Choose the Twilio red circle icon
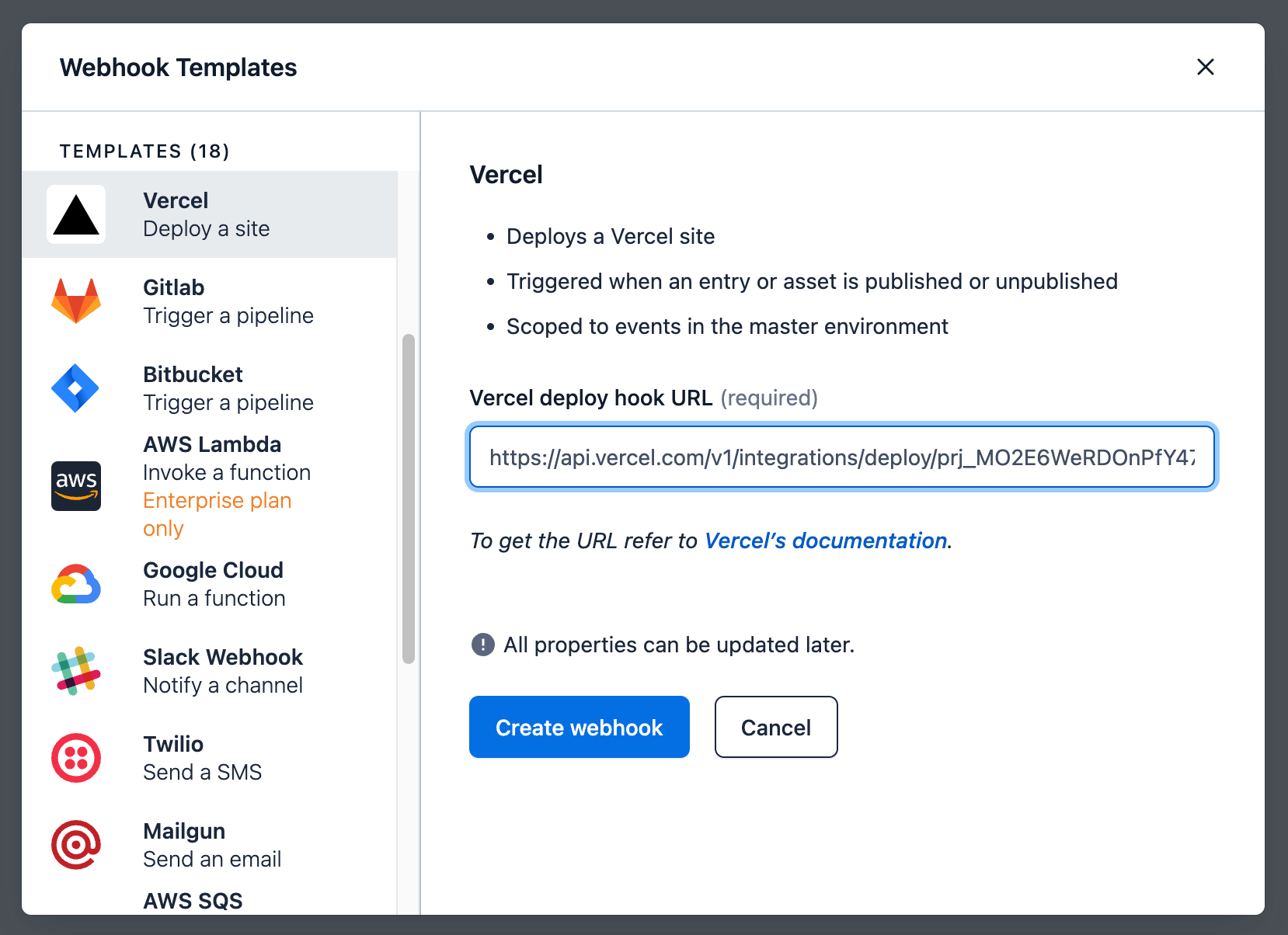1288x935 pixels. pos(76,758)
